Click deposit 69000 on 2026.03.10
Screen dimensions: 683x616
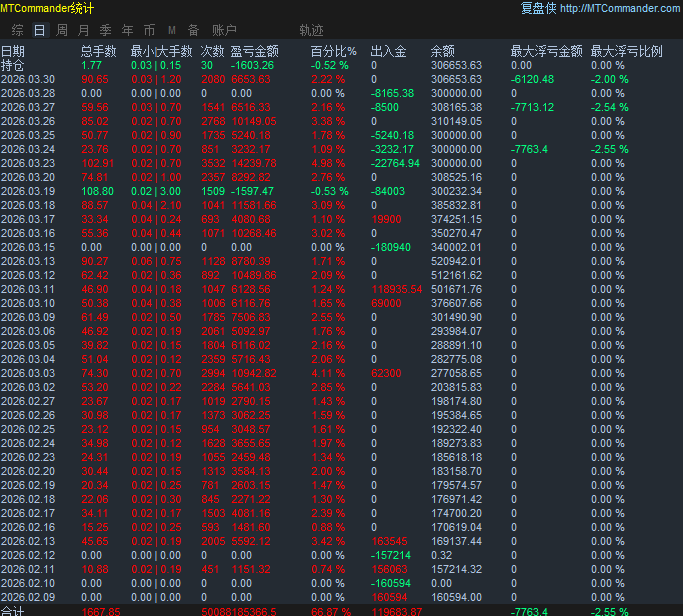click(x=386, y=303)
